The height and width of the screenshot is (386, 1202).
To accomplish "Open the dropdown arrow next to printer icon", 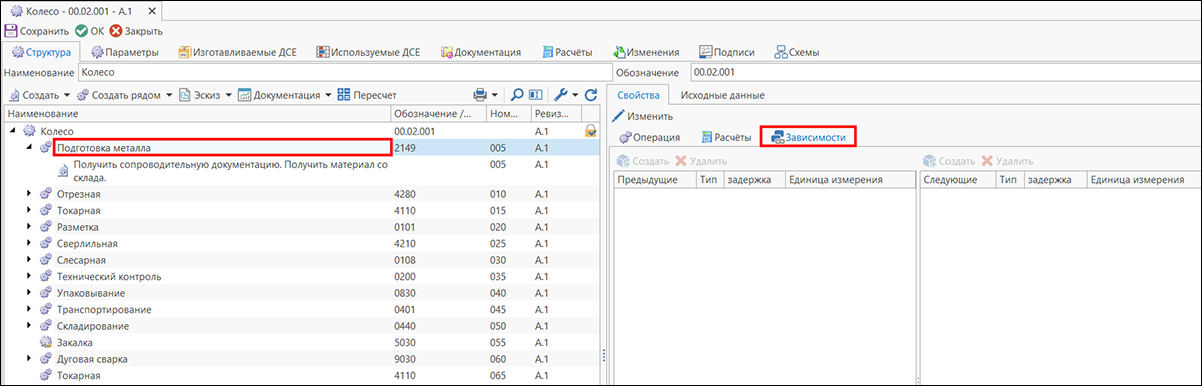I will 494,95.
